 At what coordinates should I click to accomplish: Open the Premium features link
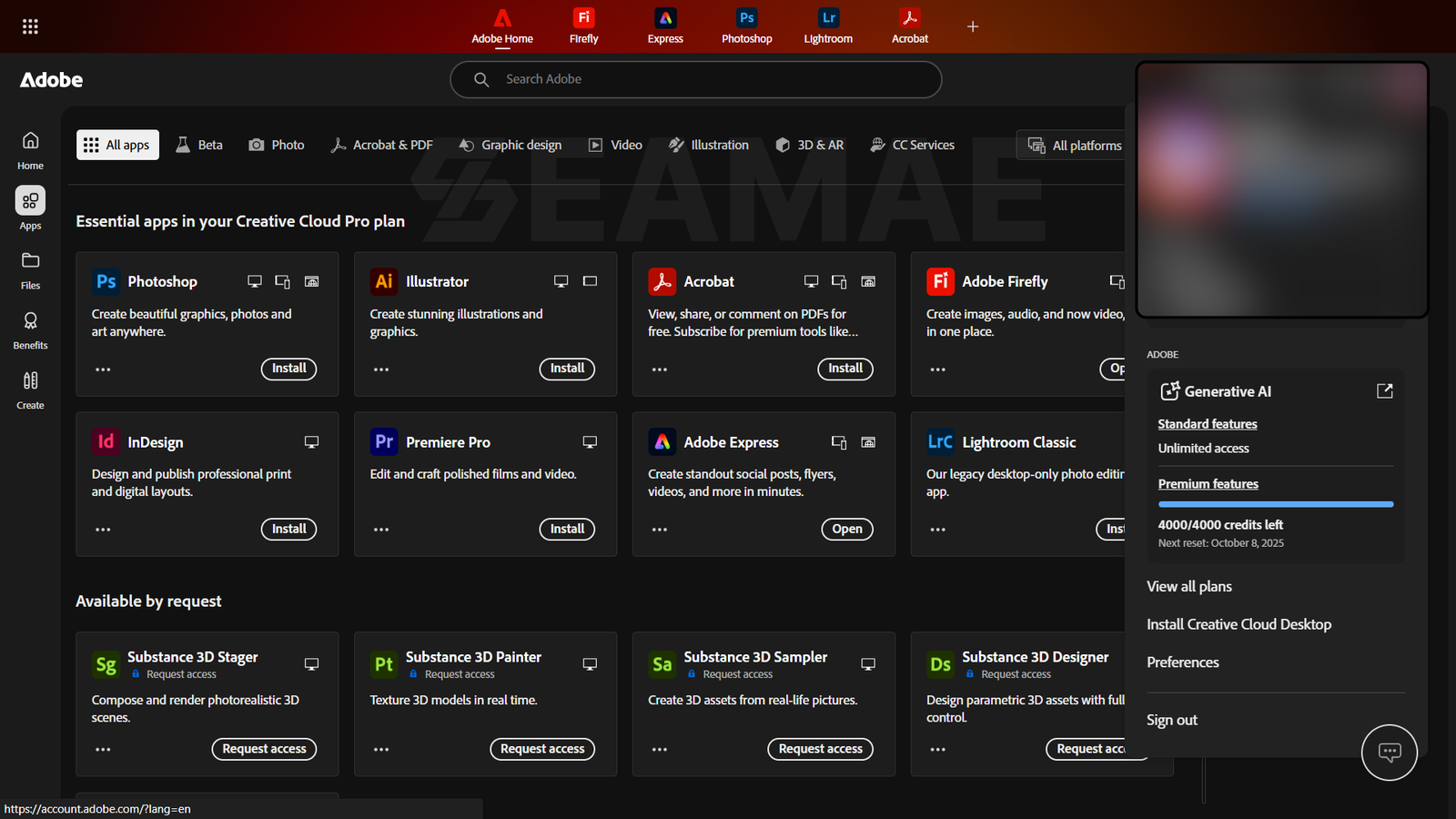tap(1208, 484)
